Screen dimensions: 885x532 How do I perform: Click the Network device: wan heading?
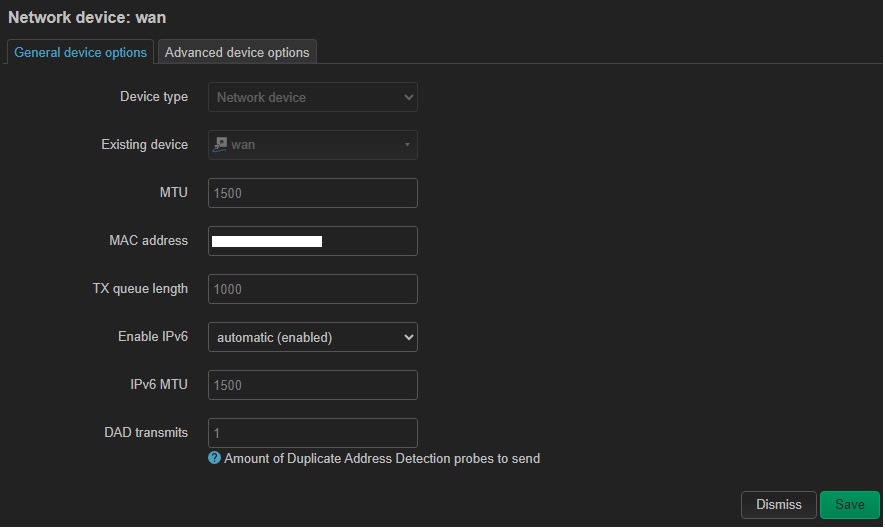tap(87, 17)
